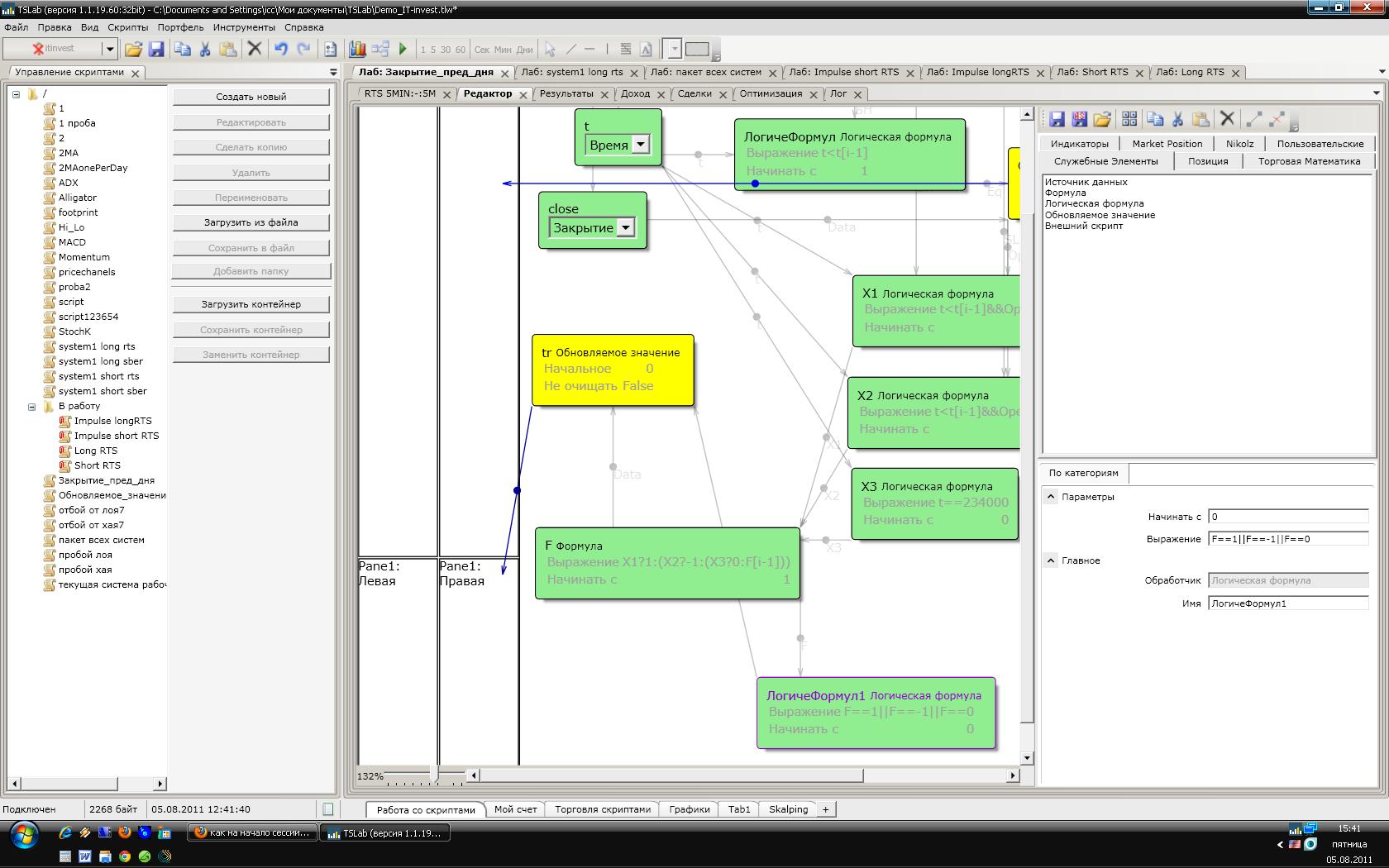Click the four-squares grid icon in editor toolbar

tap(1129, 120)
